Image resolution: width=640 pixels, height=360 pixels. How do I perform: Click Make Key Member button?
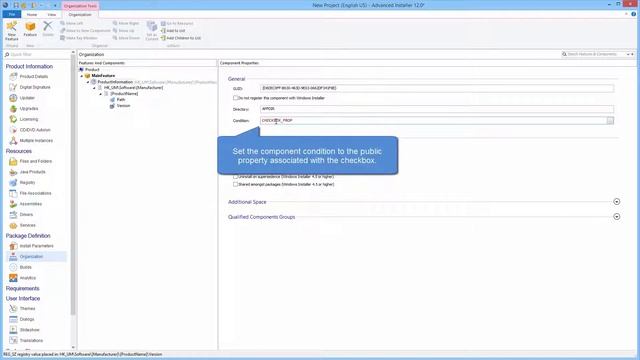79,38
